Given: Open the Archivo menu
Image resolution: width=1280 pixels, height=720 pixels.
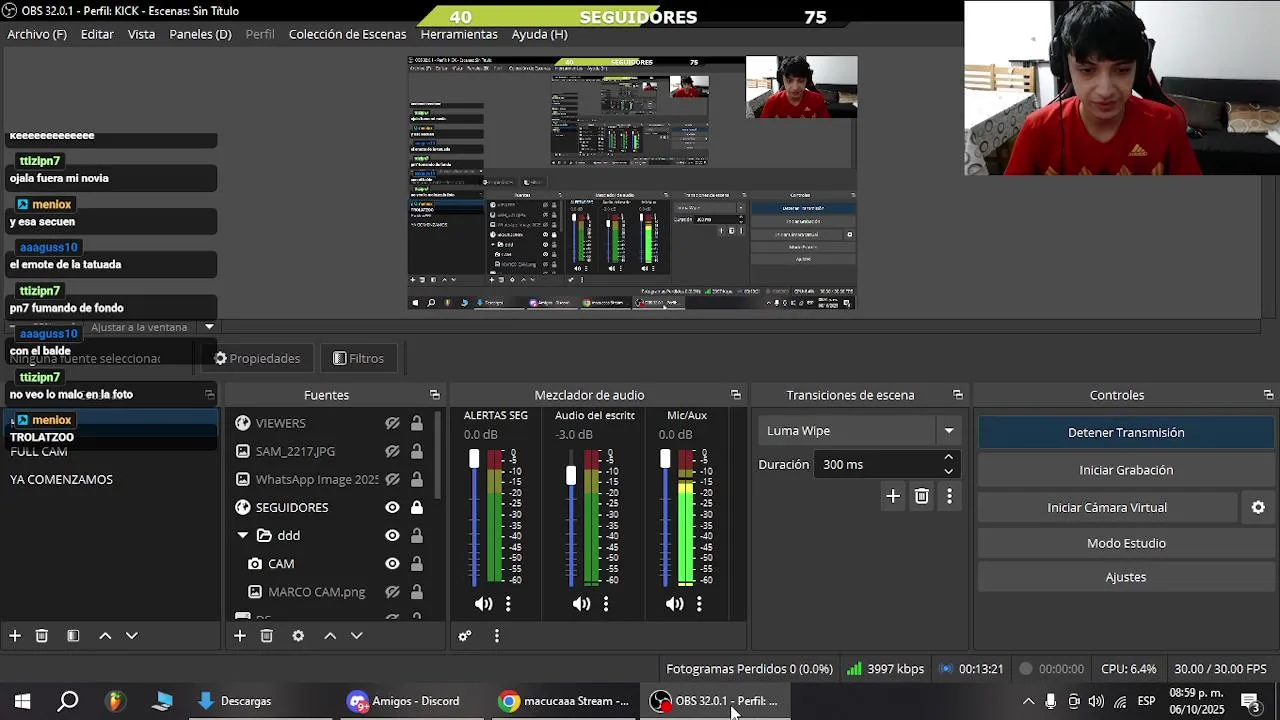Looking at the screenshot, I should (37, 34).
